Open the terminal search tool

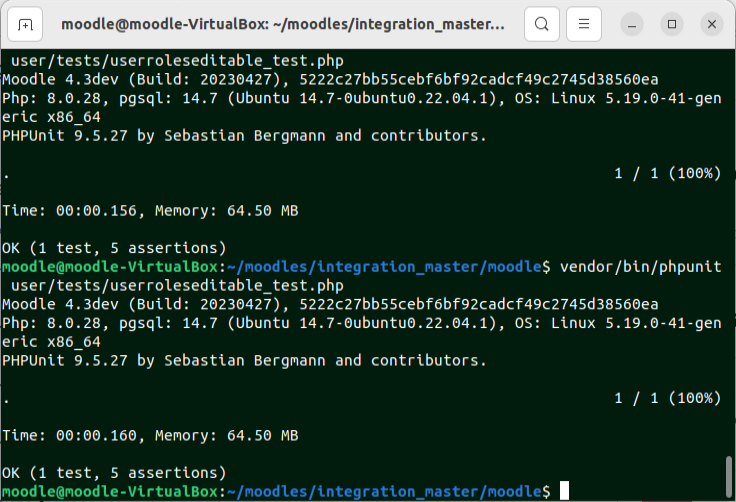542,24
